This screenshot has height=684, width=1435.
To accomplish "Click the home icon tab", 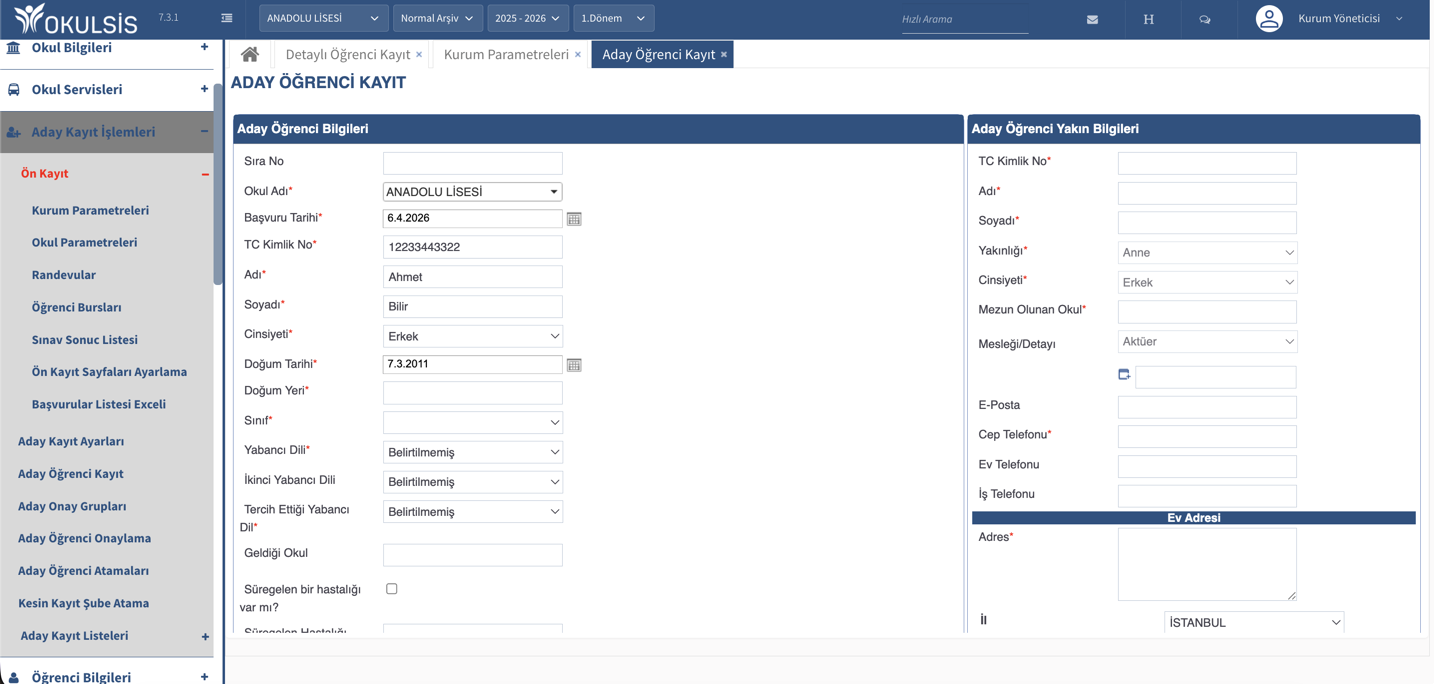I will pyautogui.click(x=250, y=54).
